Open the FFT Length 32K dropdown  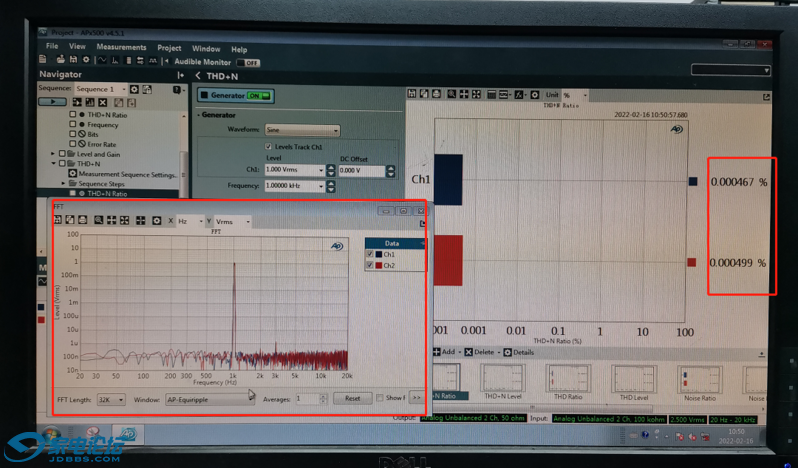click(x=110, y=399)
